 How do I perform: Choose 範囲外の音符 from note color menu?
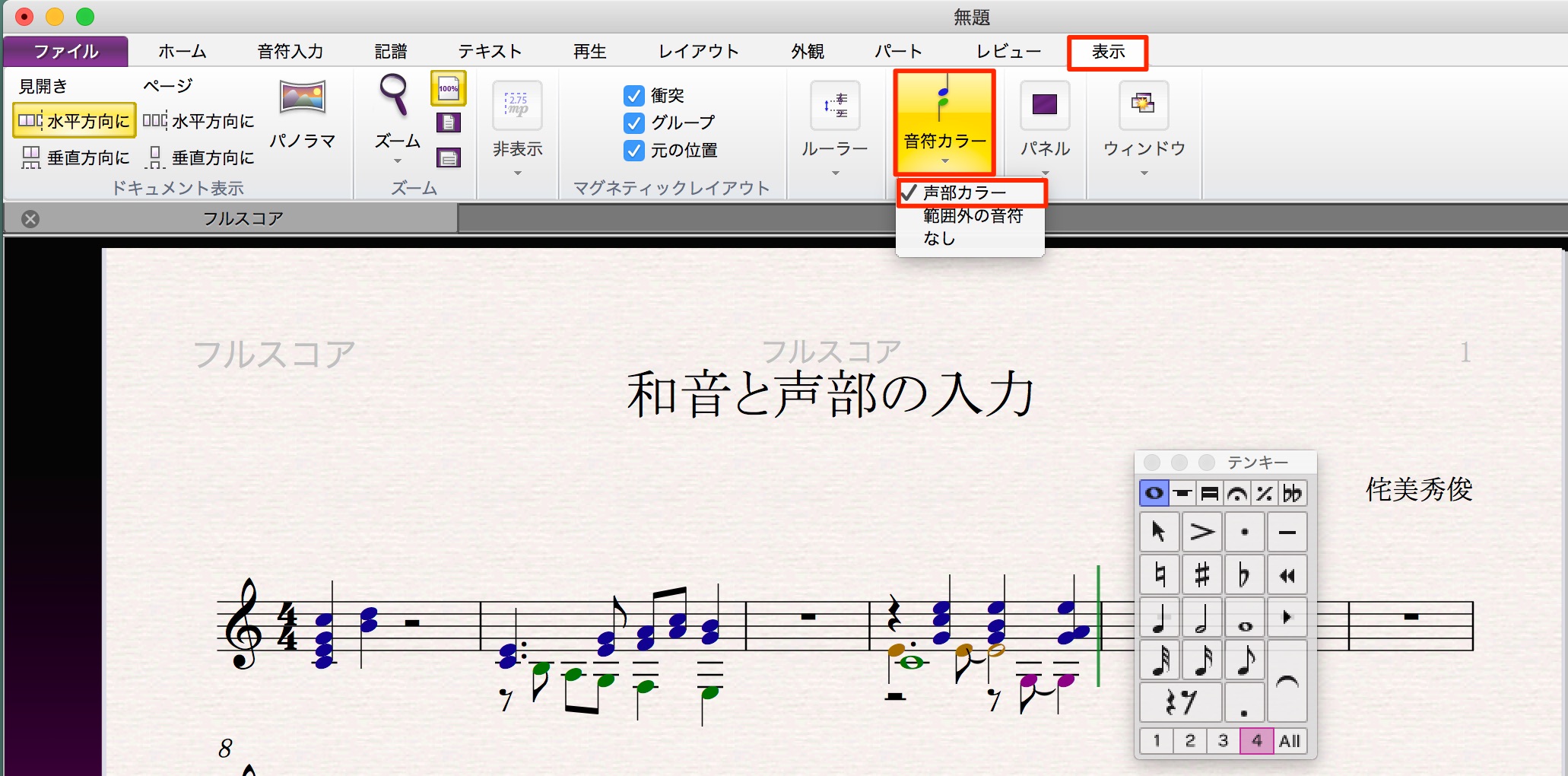tap(972, 216)
